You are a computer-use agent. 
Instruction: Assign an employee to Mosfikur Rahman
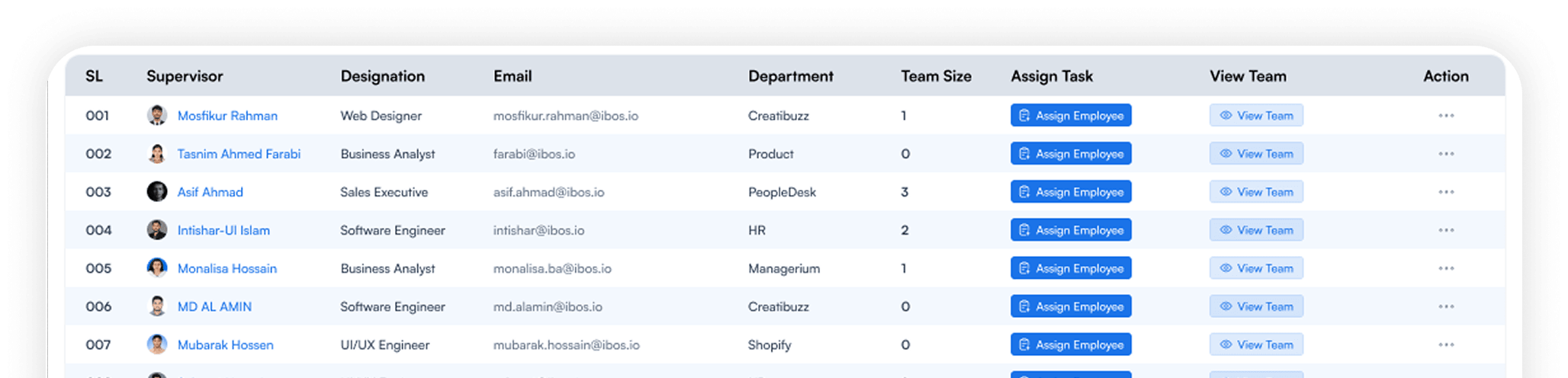pyautogui.click(x=1071, y=115)
